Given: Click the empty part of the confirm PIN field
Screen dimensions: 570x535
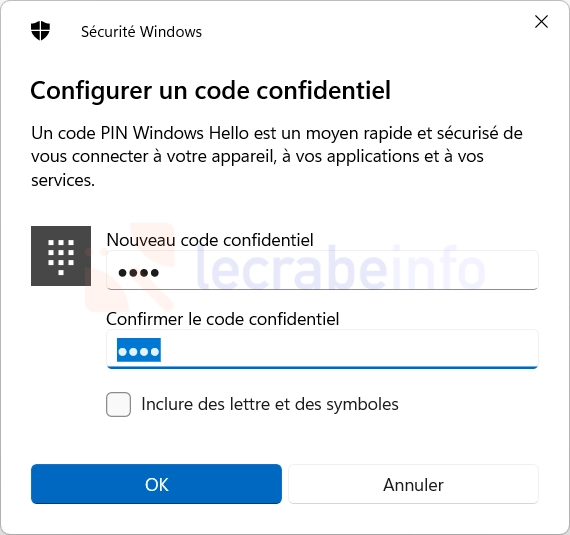Looking at the screenshot, I should [x=349, y=349].
